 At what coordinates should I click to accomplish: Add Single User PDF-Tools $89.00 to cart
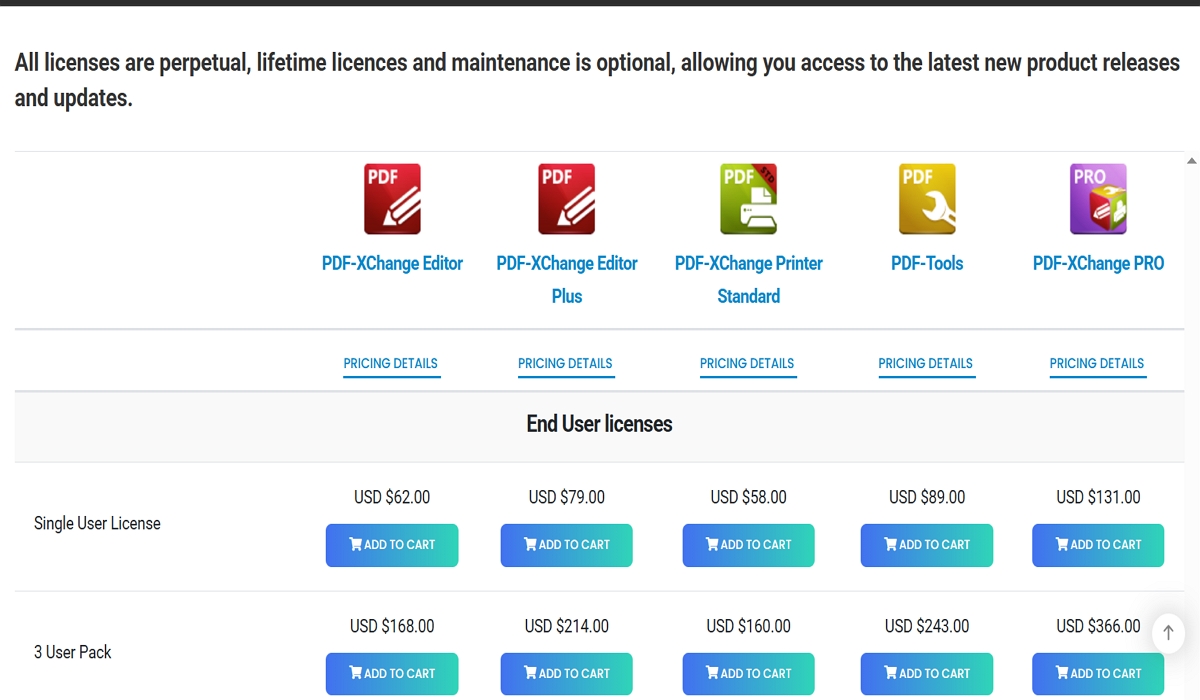click(927, 545)
